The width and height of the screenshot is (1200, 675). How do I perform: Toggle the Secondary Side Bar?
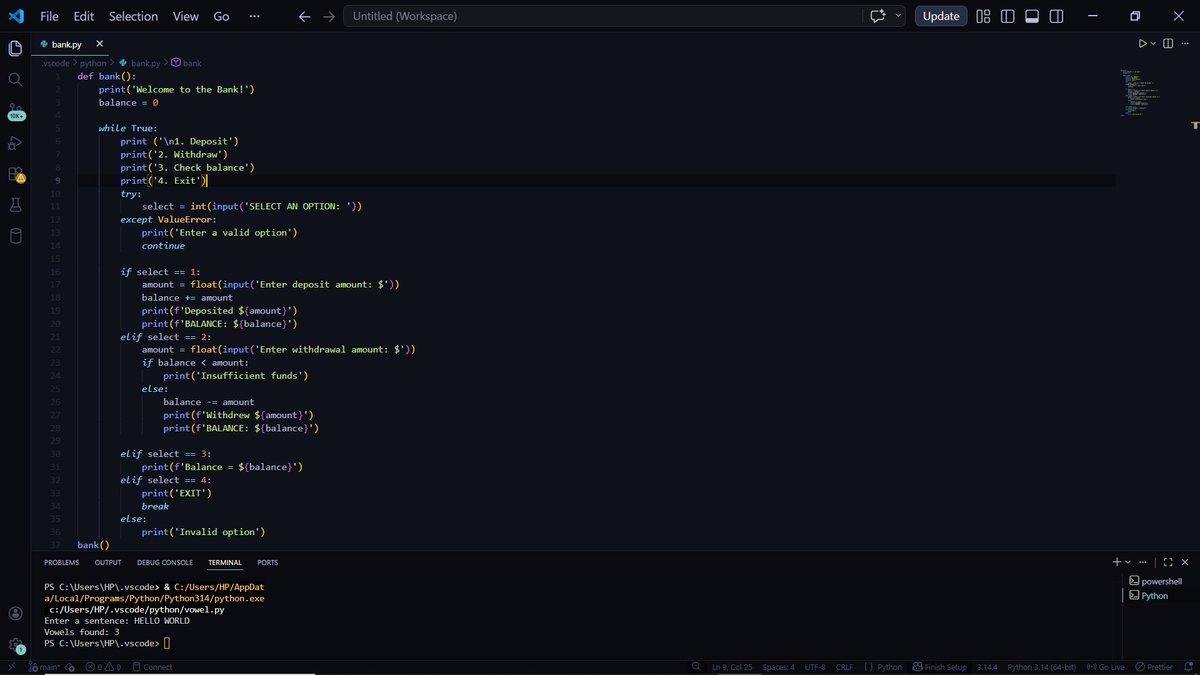1057,16
